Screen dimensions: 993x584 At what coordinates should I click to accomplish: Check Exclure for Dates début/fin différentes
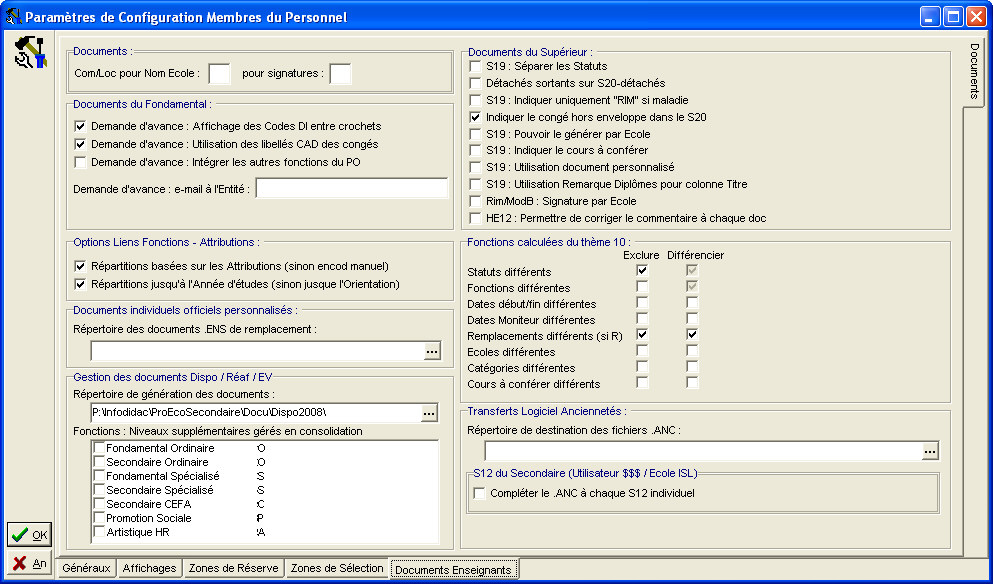642,302
